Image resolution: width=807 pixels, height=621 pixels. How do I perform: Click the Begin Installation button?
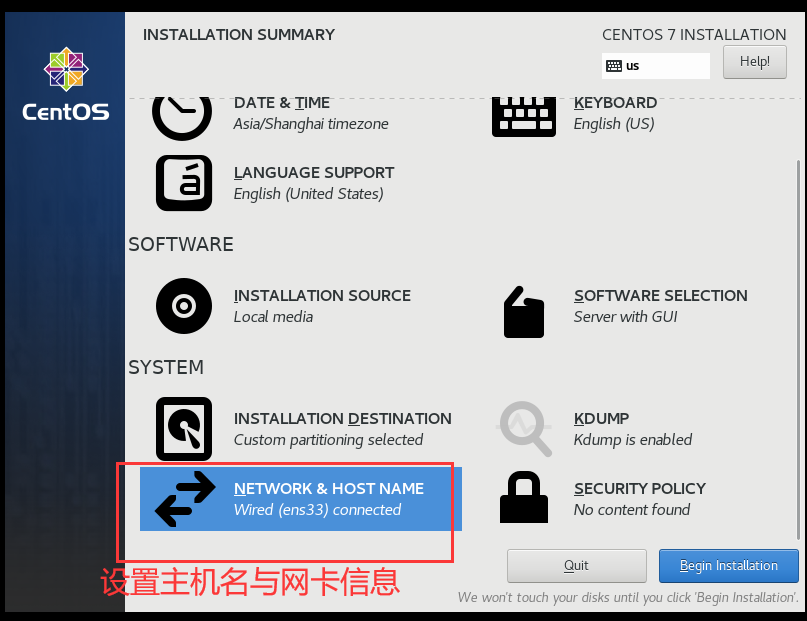(729, 565)
